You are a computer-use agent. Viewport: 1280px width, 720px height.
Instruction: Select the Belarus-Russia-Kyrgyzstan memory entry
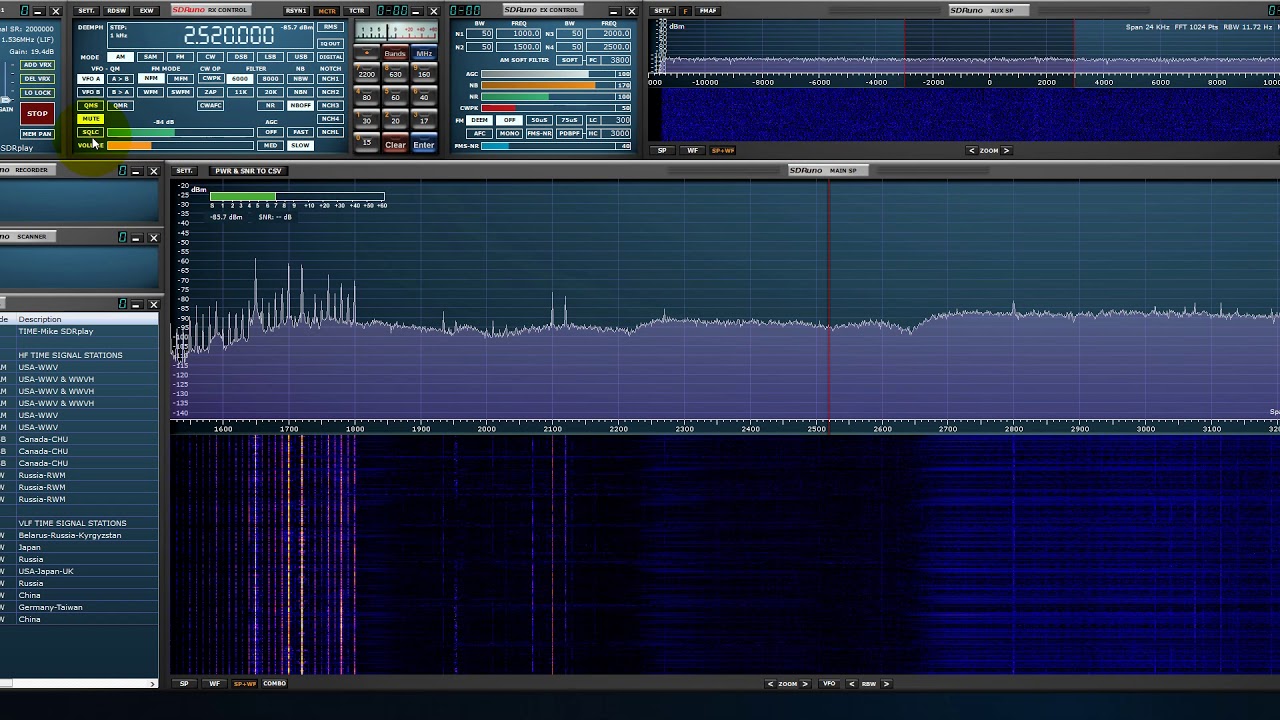[79, 535]
